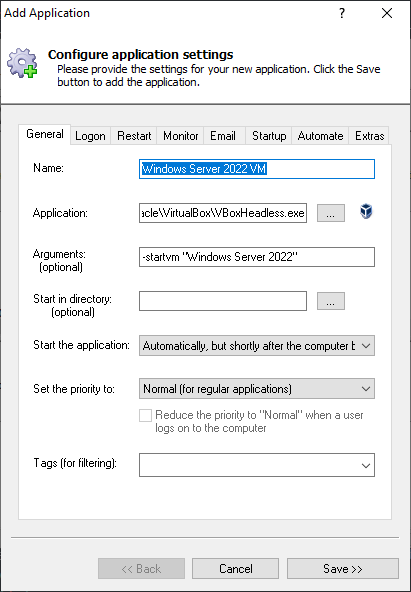411x592 pixels.
Task: Open the Restart tab
Action: (134, 136)
